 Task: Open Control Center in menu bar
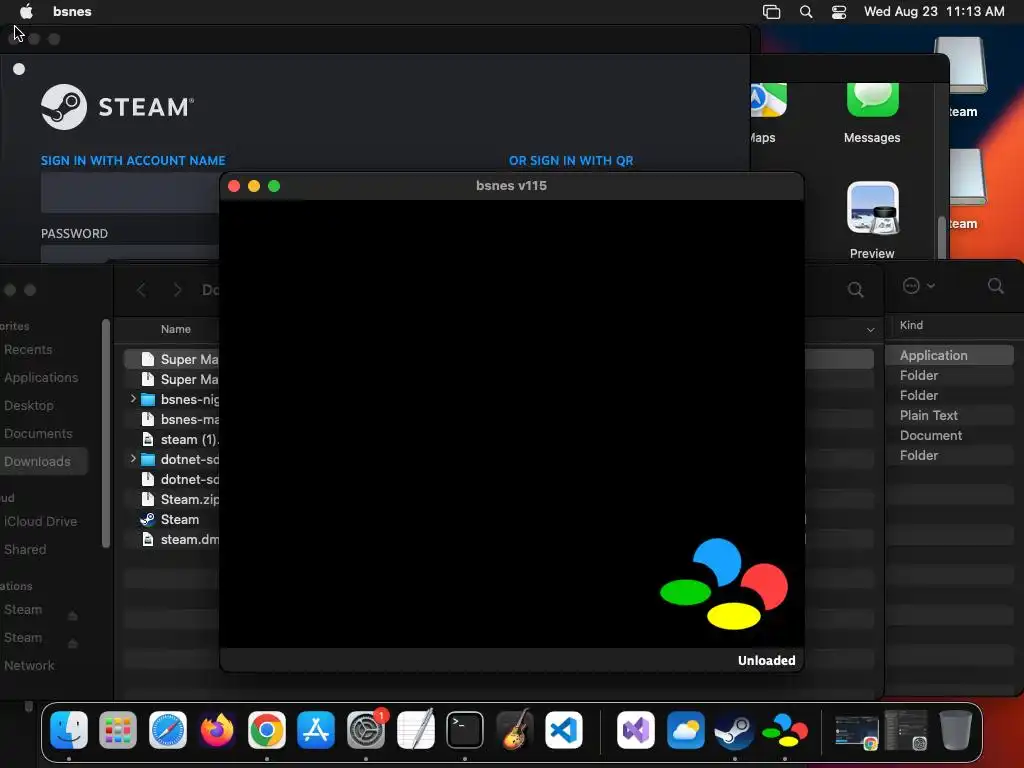(839, 12)
